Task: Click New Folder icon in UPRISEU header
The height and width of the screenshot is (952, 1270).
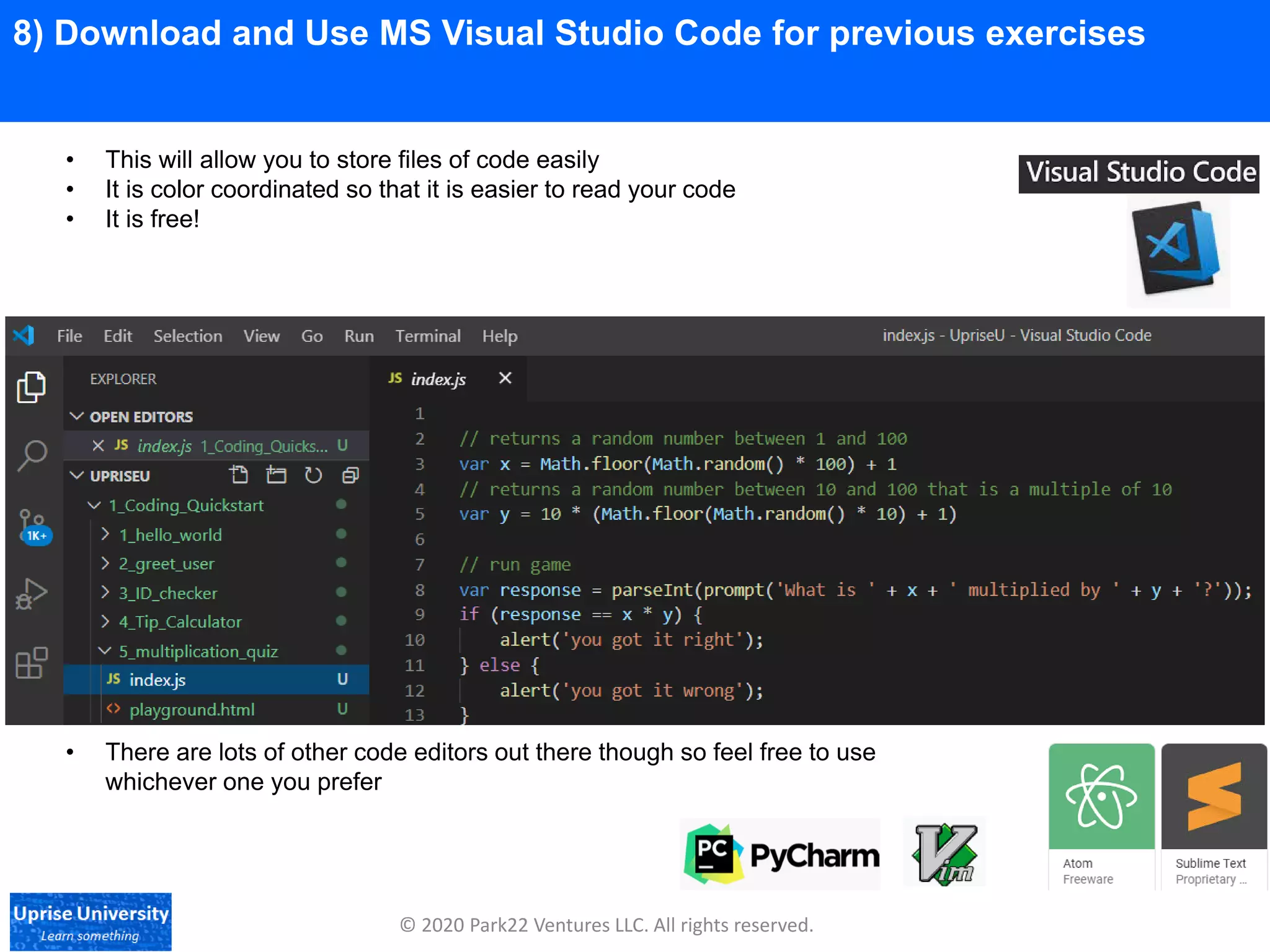Action: 276,475
